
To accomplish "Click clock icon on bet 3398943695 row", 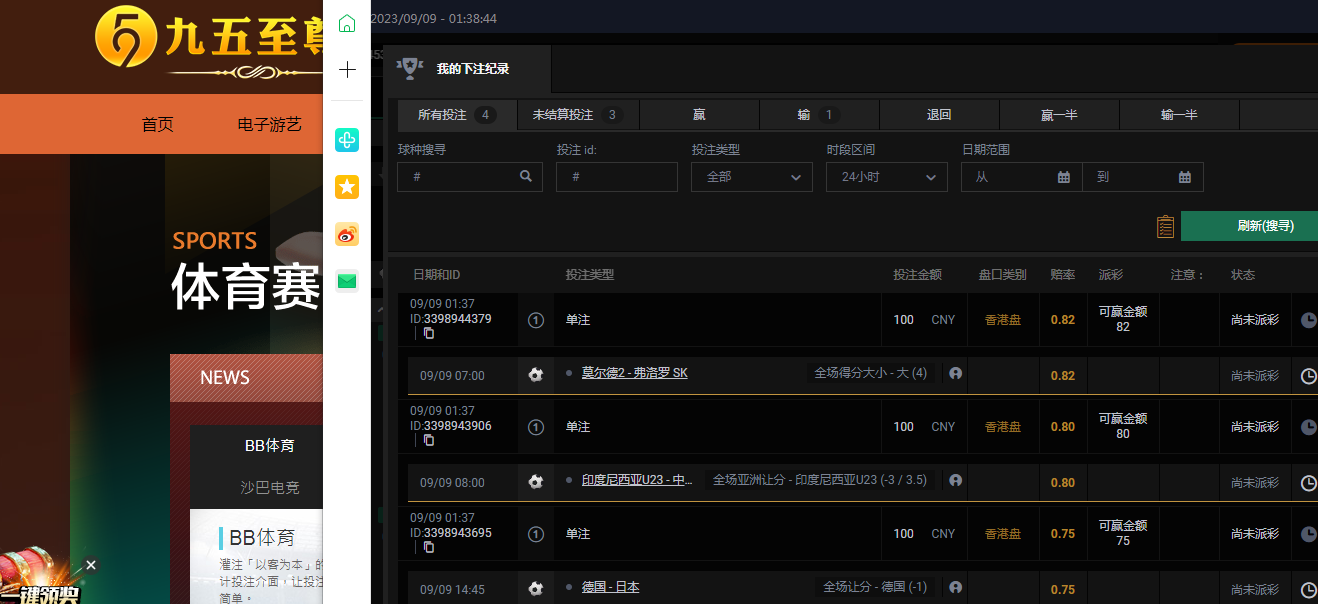I will [x=1309, y=534].
